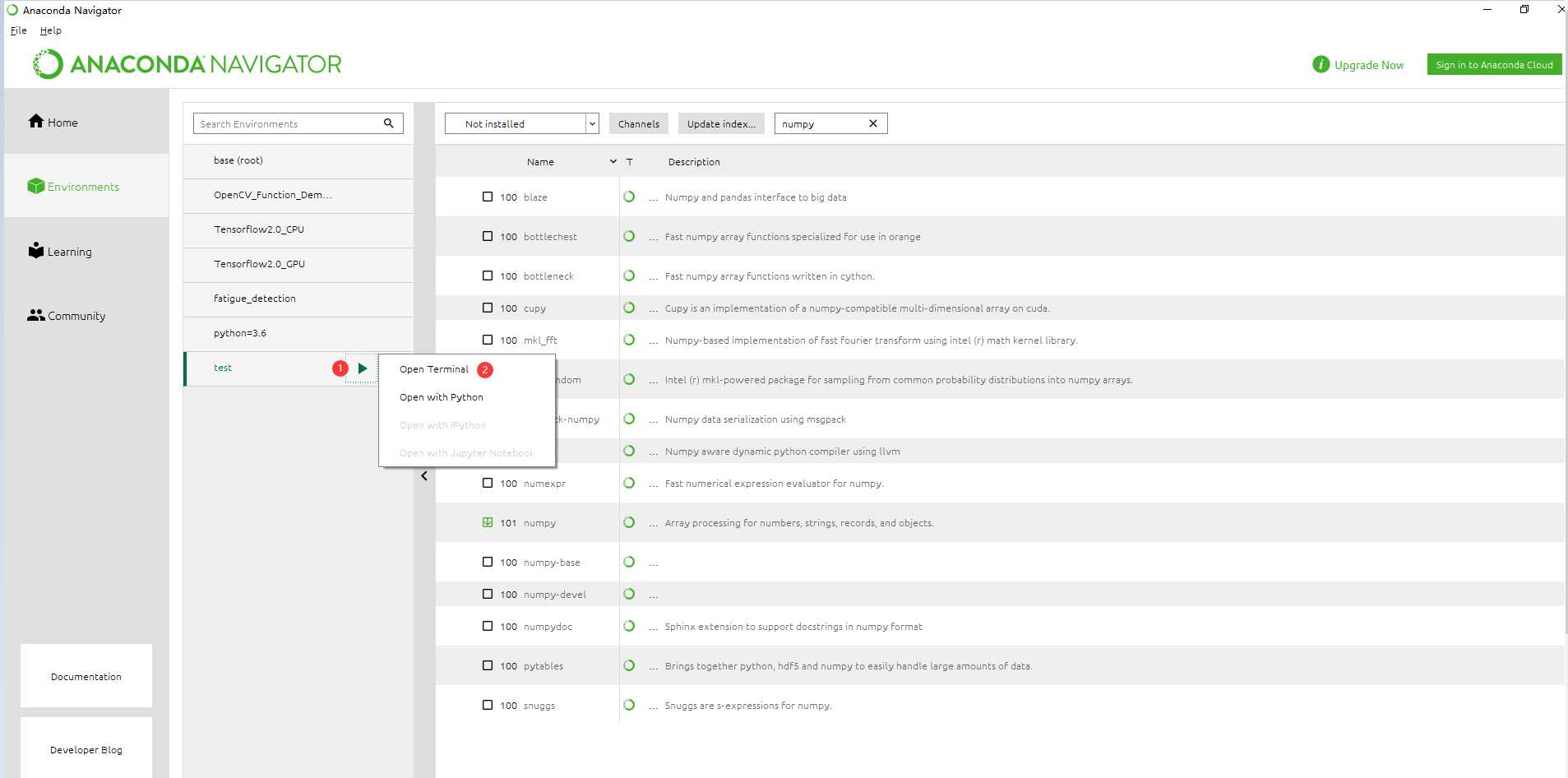Image resolution: width=1568 pixels, height=778 pixels.
Task: Check the numpydoc package checkbox
Action: point(488,626)
